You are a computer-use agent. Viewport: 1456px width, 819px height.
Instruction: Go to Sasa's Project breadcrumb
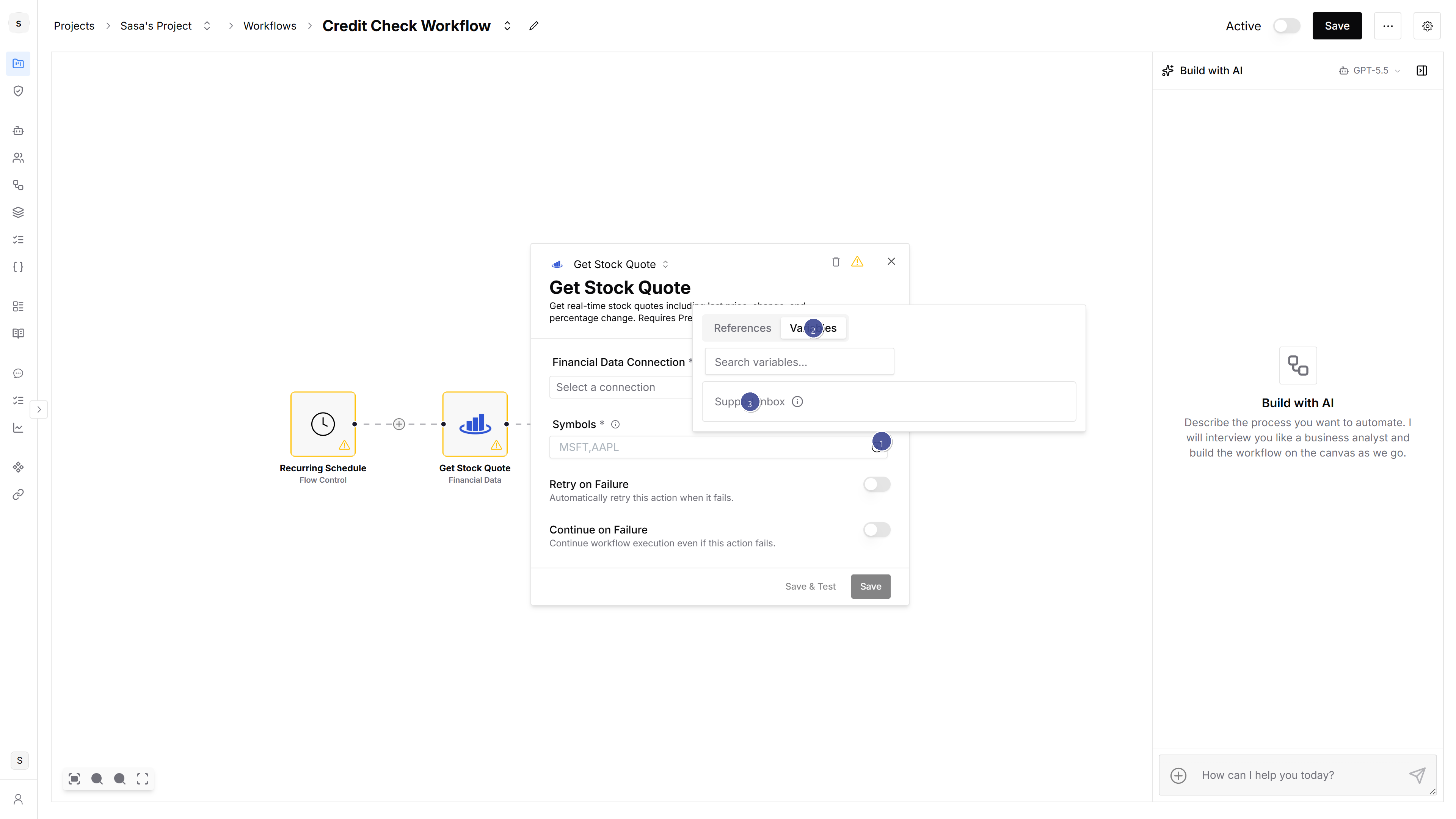[156, 26]
